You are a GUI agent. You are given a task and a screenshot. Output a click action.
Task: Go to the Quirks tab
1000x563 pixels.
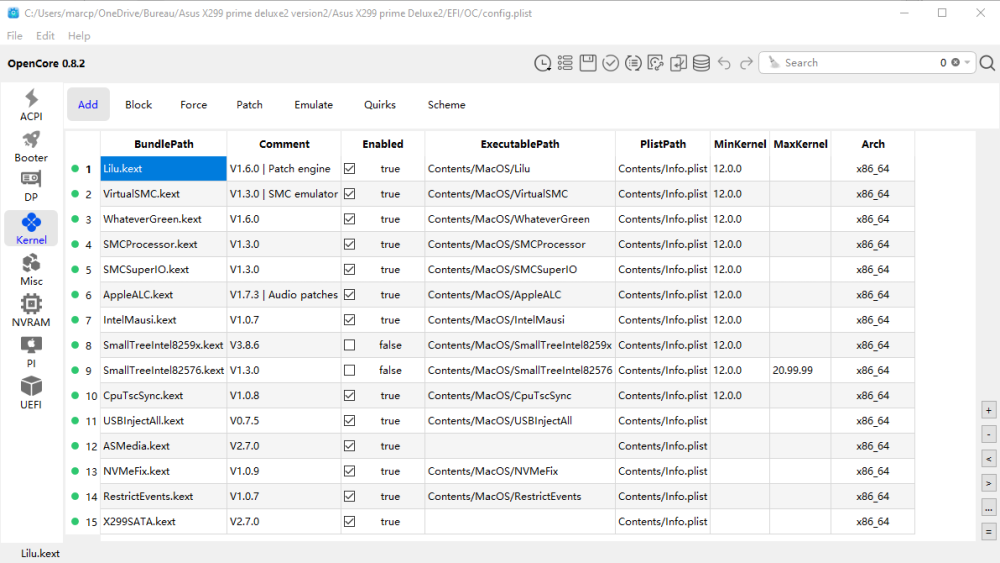click(x=379, y=105)
